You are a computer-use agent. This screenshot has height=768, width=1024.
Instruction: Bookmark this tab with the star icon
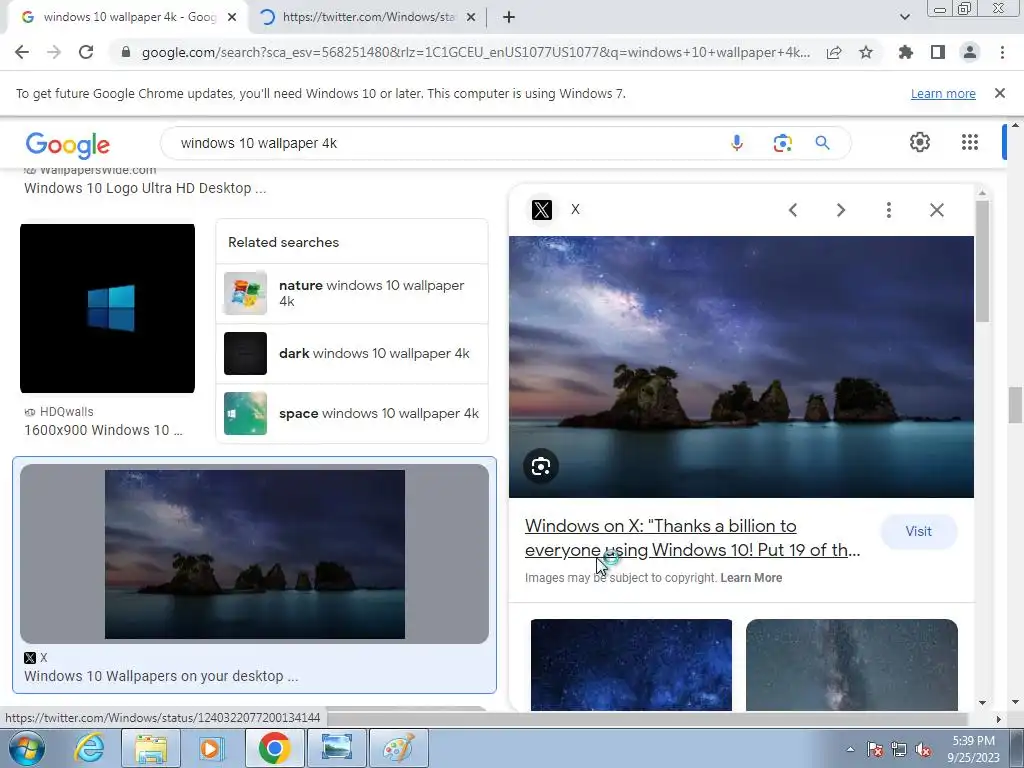[866, 52]
